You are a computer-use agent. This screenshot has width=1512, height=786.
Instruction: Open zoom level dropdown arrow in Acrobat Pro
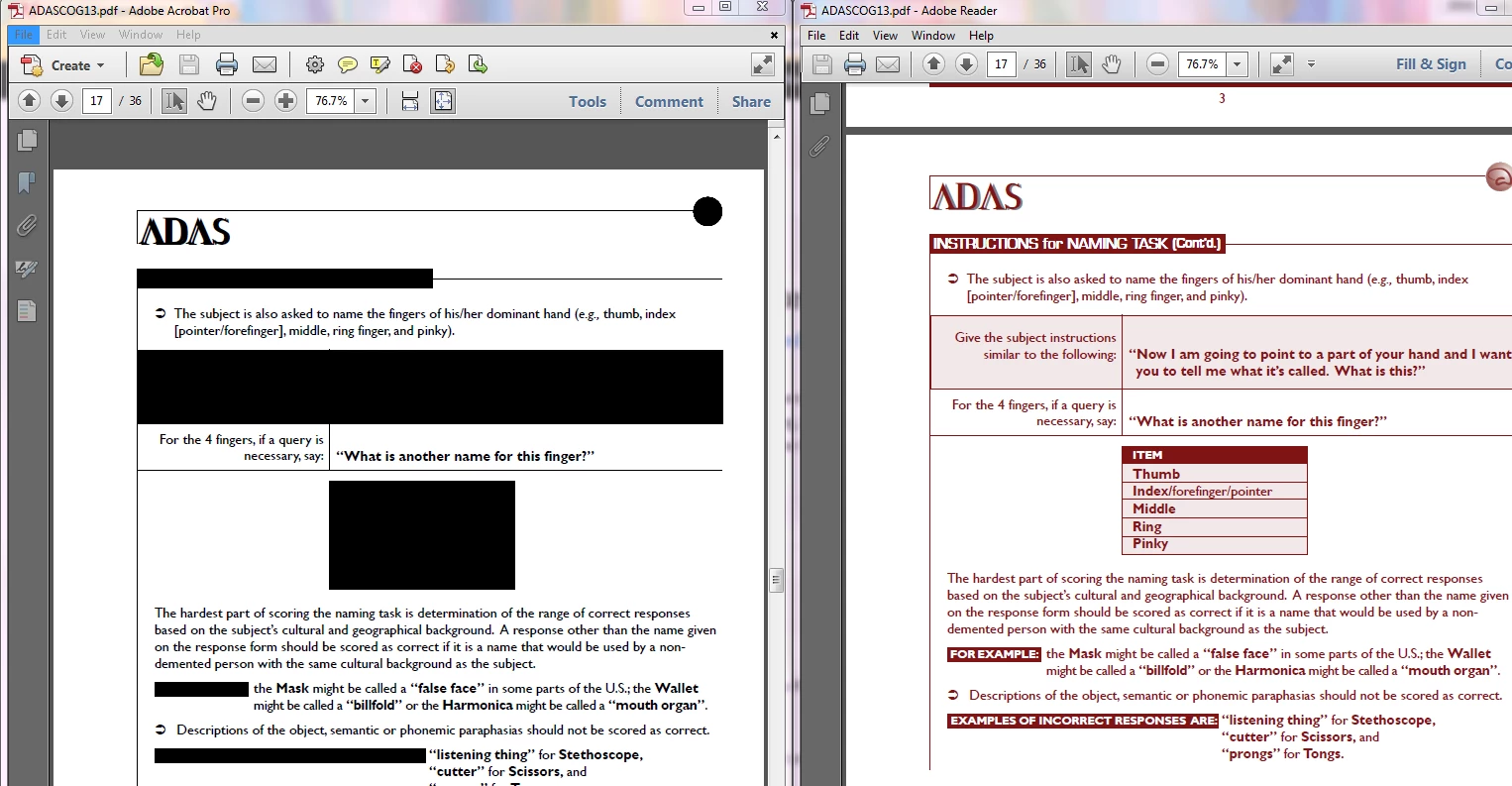click(x=366, y=101)
